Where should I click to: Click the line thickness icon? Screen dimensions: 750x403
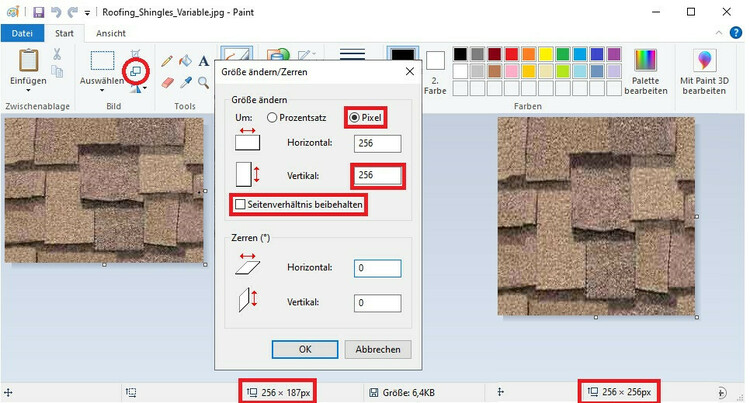pos(353,54)
